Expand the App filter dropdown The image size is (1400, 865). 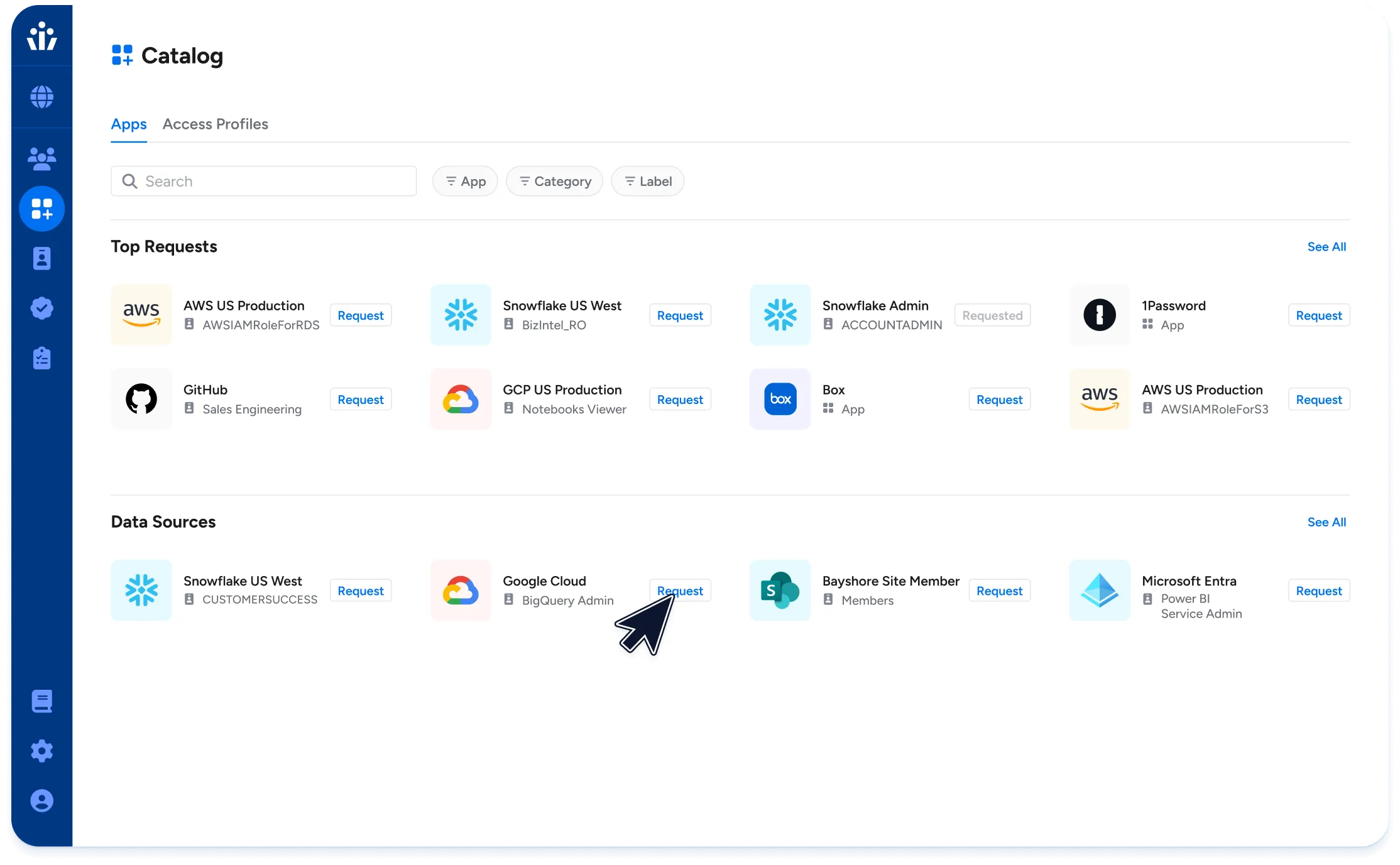point(465,182)
